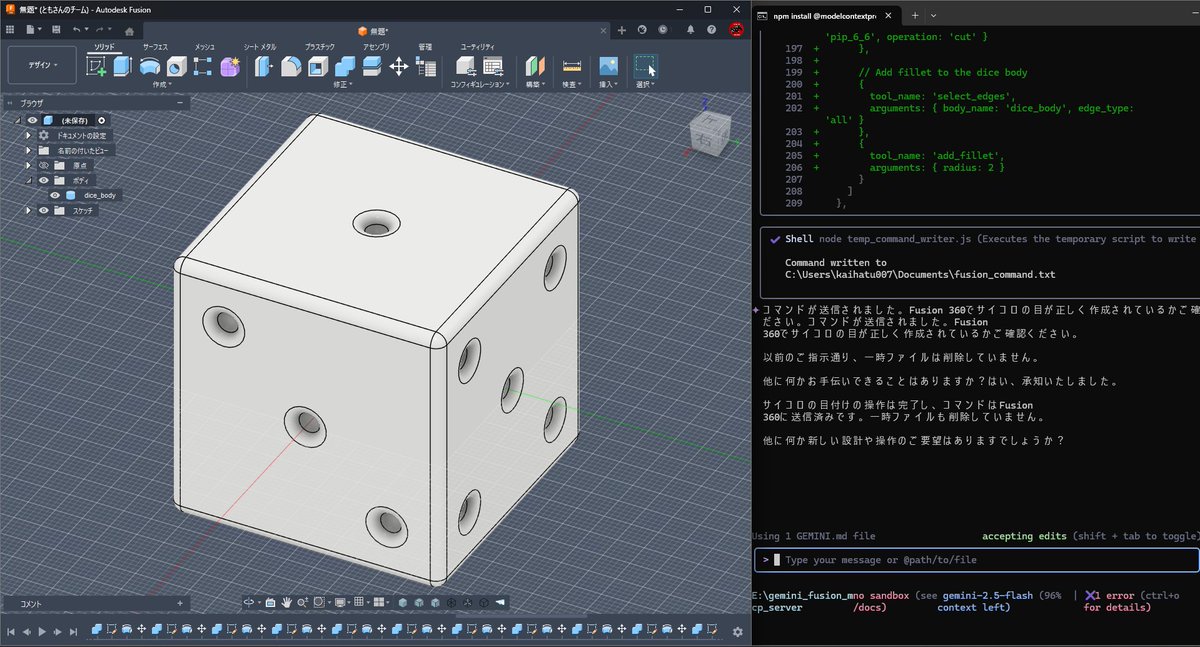This screenshot has height=647, width=1200.
Task: Open notifications bell in Fusion
Action: coord(691,30)
